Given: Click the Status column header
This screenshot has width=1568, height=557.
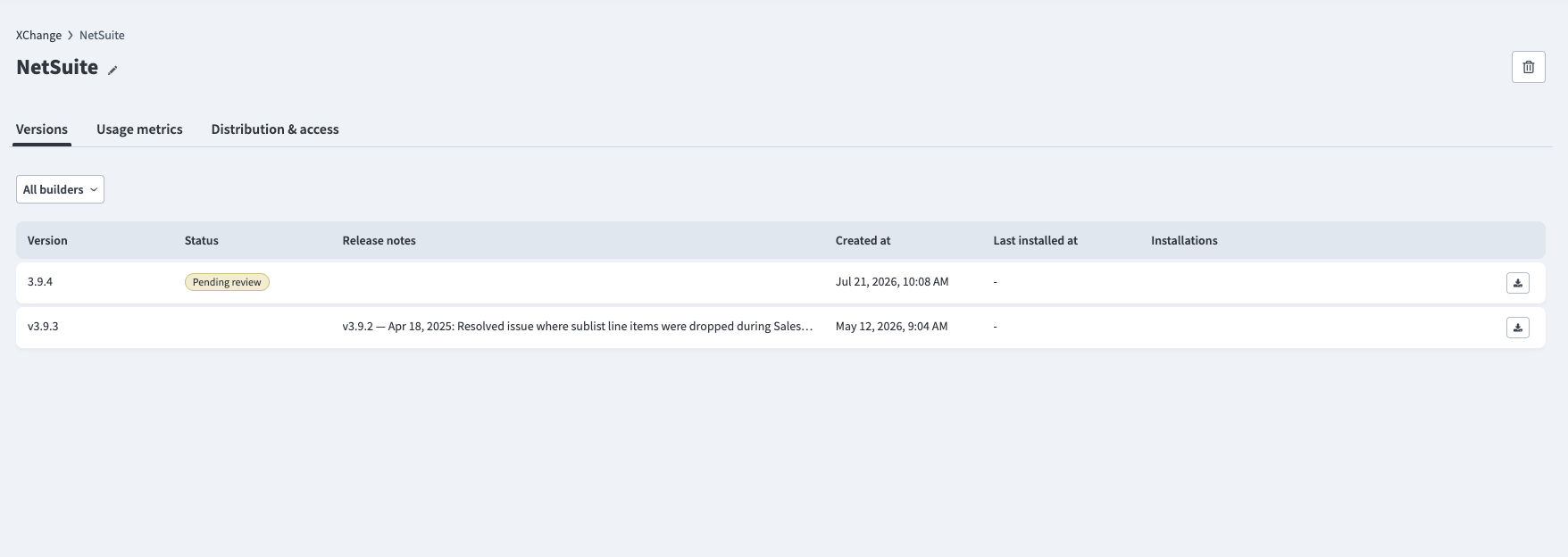Looking at the screenshot, I should (202, 240).
